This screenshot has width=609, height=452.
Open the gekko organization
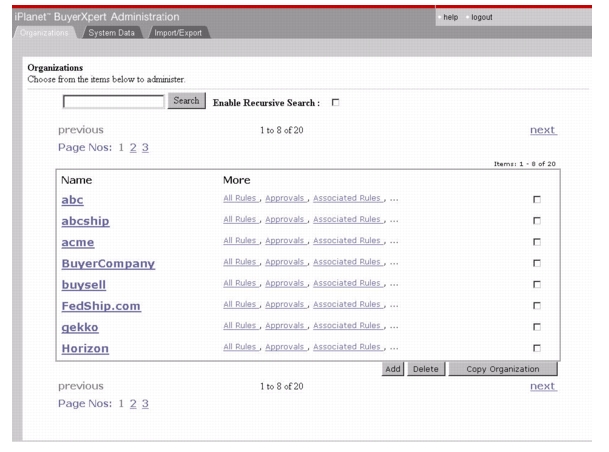pyautogui.click(x=80, y=327)
